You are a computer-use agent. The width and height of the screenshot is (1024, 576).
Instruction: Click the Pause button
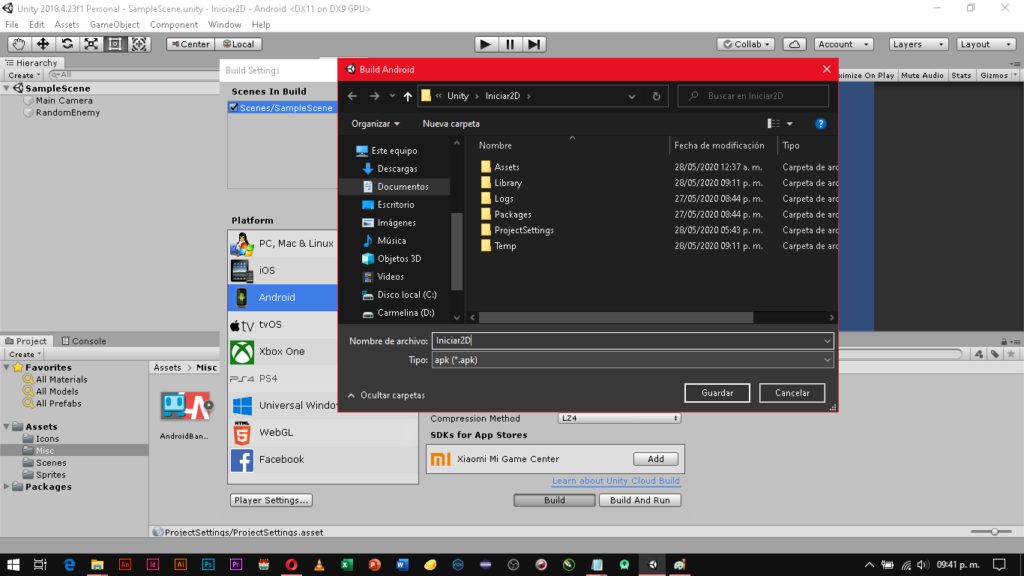(x=510, y=44)
